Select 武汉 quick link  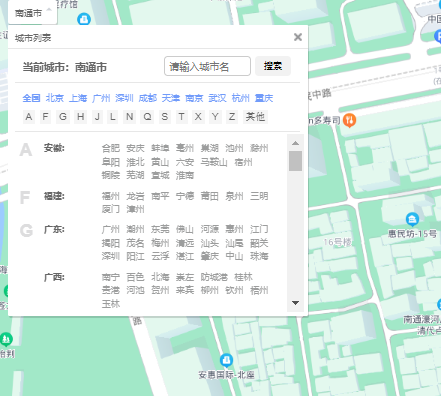(217, 98)
